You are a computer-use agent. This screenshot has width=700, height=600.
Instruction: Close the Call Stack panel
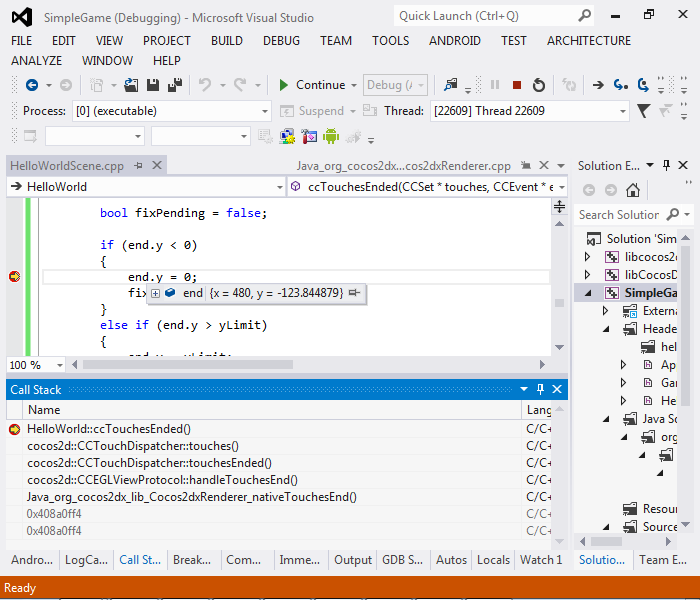point(557,389)
